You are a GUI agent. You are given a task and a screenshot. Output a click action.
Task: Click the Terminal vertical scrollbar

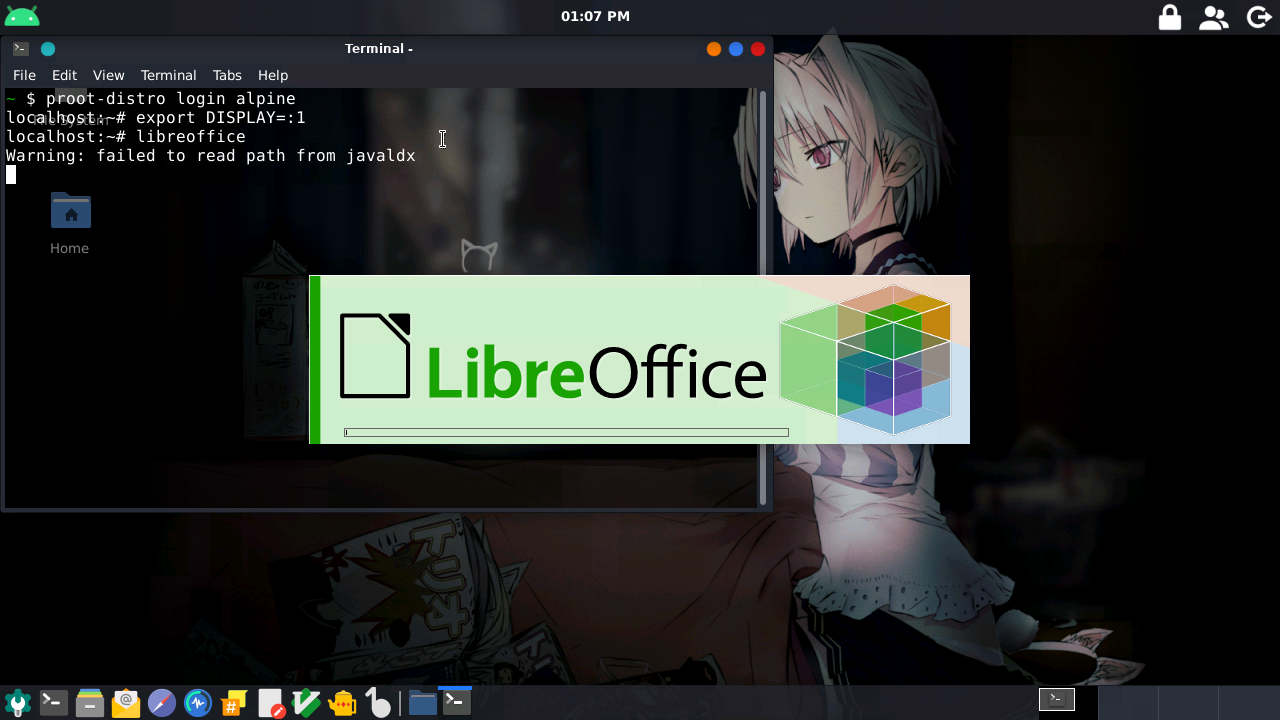[x=763, y=298]
